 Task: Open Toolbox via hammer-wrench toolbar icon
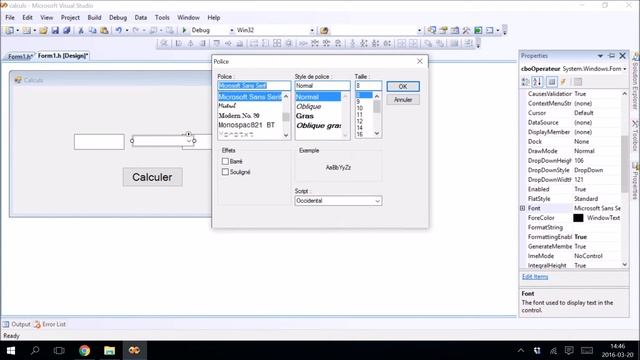point(466,30)
